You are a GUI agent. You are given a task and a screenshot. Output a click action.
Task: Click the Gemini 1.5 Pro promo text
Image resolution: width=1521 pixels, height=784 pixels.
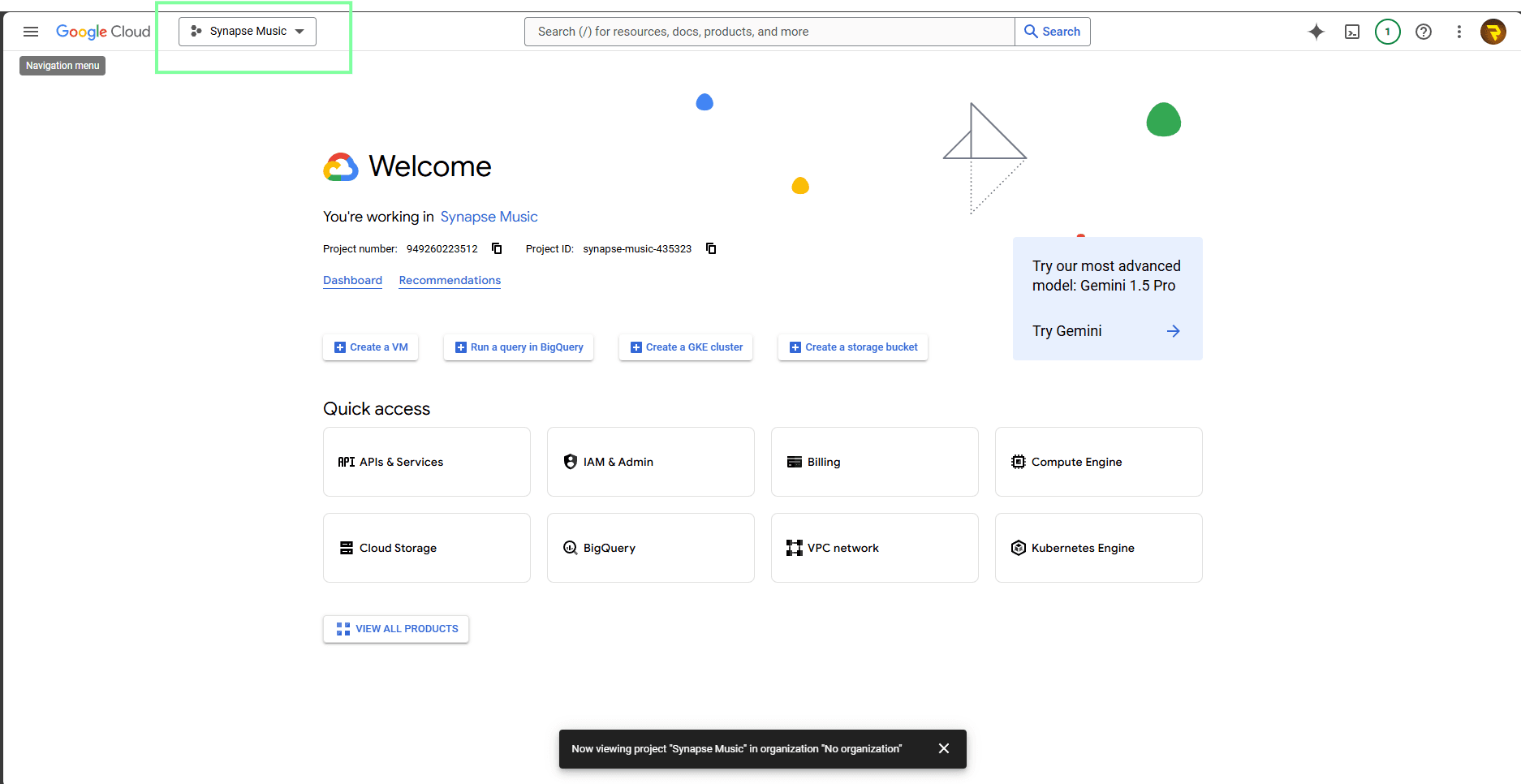[x=1106, y=276]
